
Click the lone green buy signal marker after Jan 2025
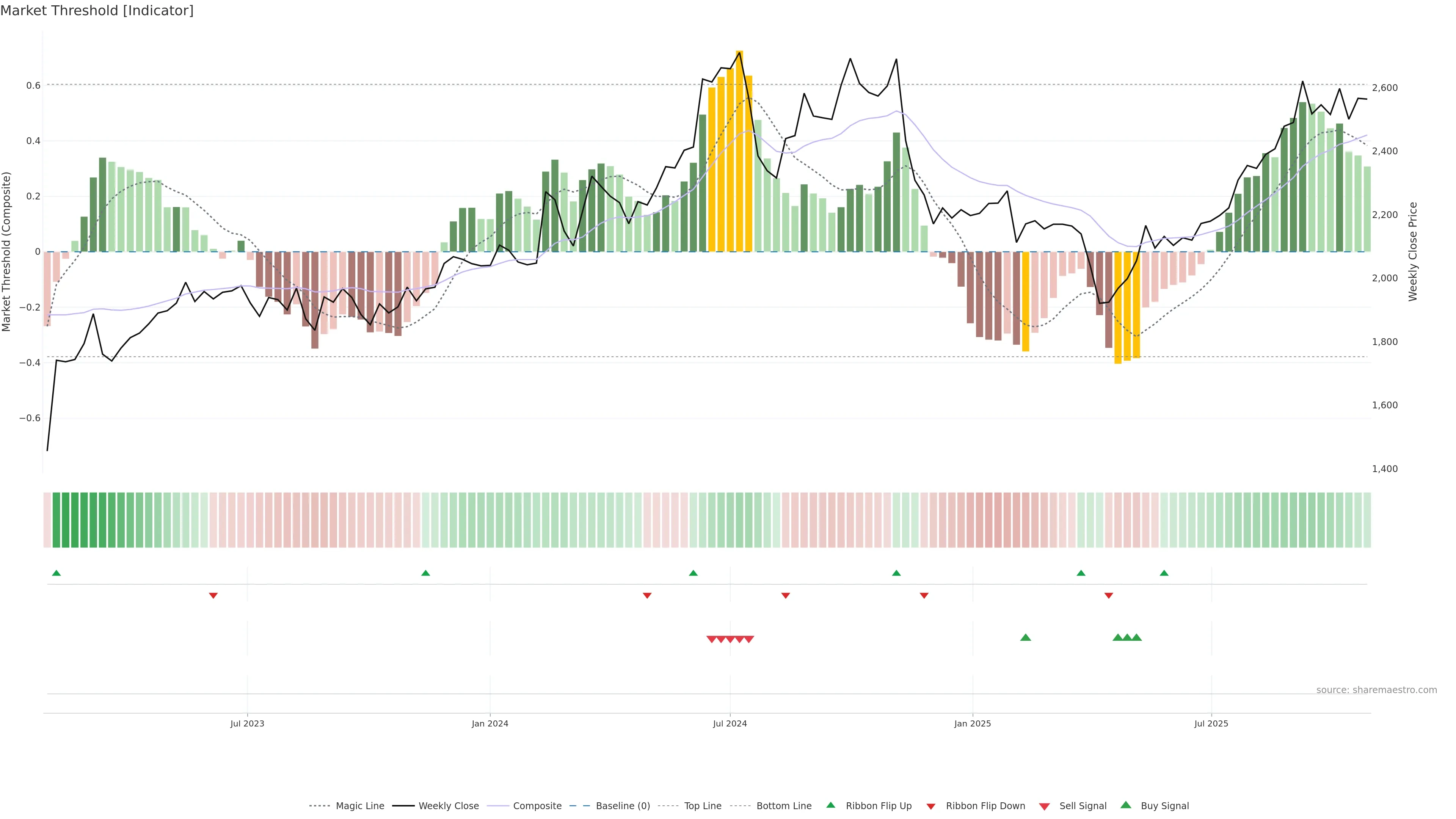pyautogui.click(x=1025, y=637)
